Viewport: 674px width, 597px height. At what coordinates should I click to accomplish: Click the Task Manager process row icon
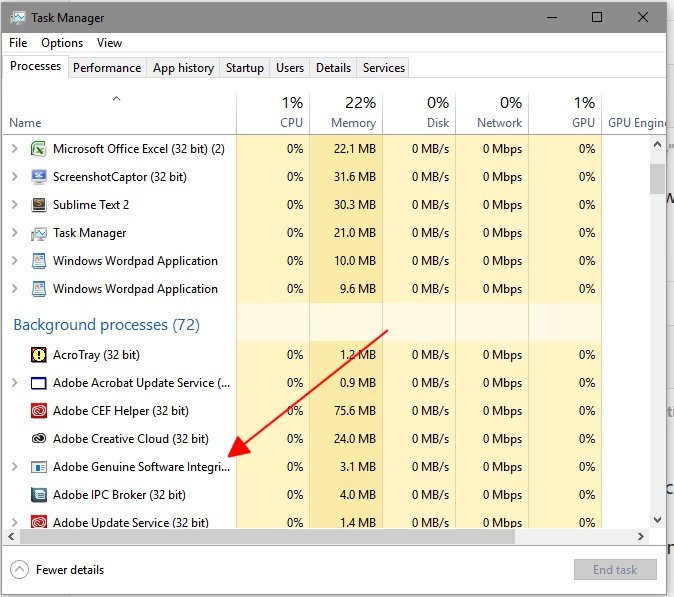pos(39,233)
